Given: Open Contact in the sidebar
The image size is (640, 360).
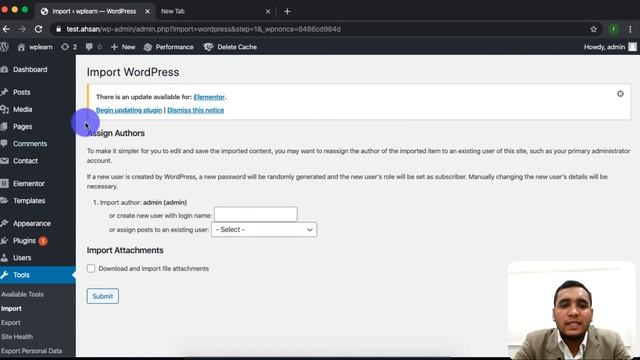Looking at the screenshot, I should click(x=25, y=161).
